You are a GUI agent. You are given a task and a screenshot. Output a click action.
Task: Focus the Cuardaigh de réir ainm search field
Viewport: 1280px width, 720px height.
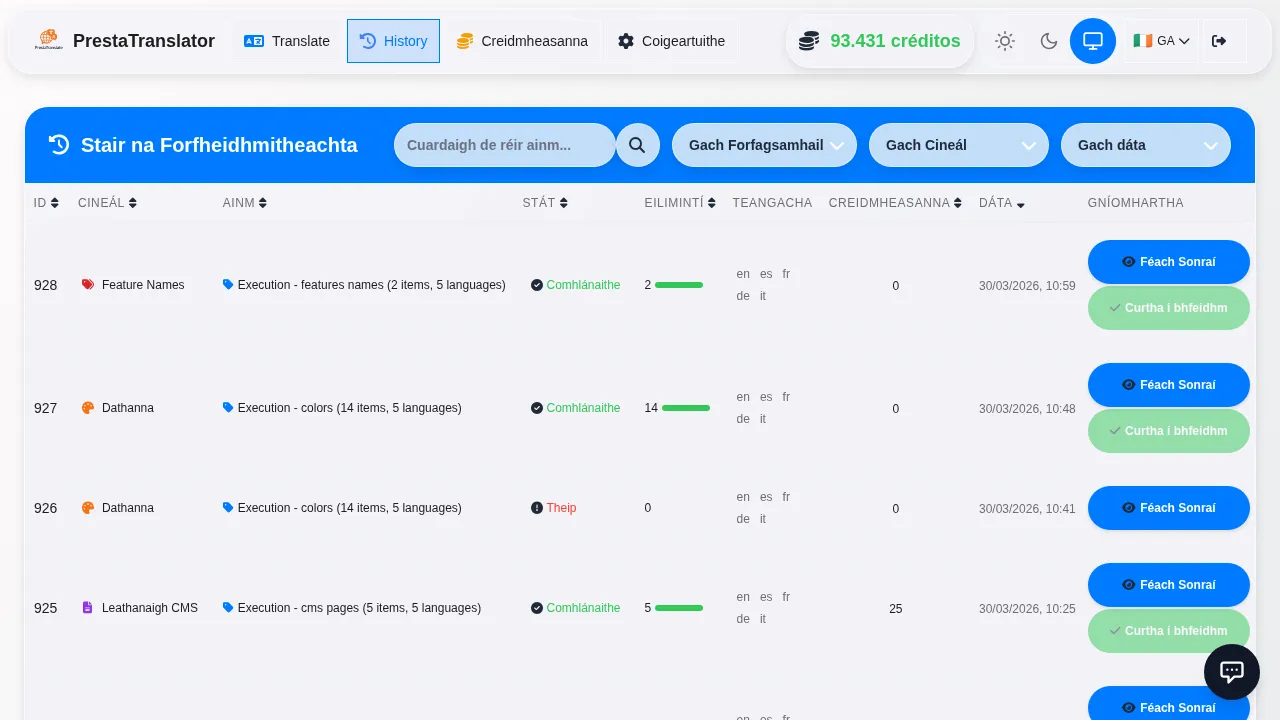point(504,145)
